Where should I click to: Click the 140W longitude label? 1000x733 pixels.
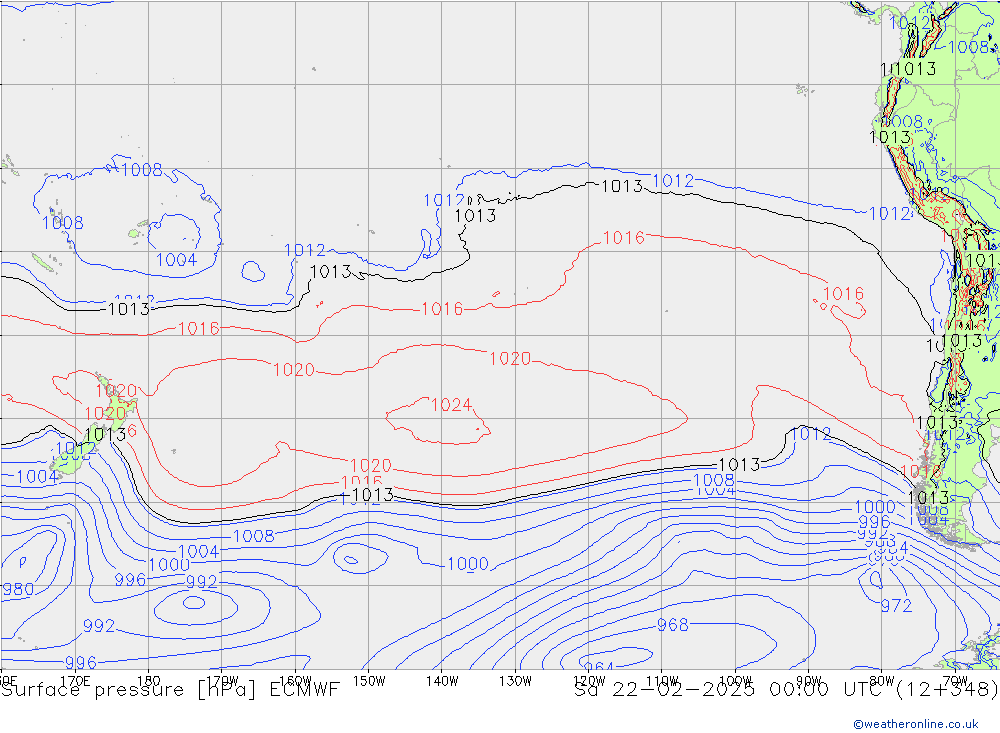click(442, 681)
